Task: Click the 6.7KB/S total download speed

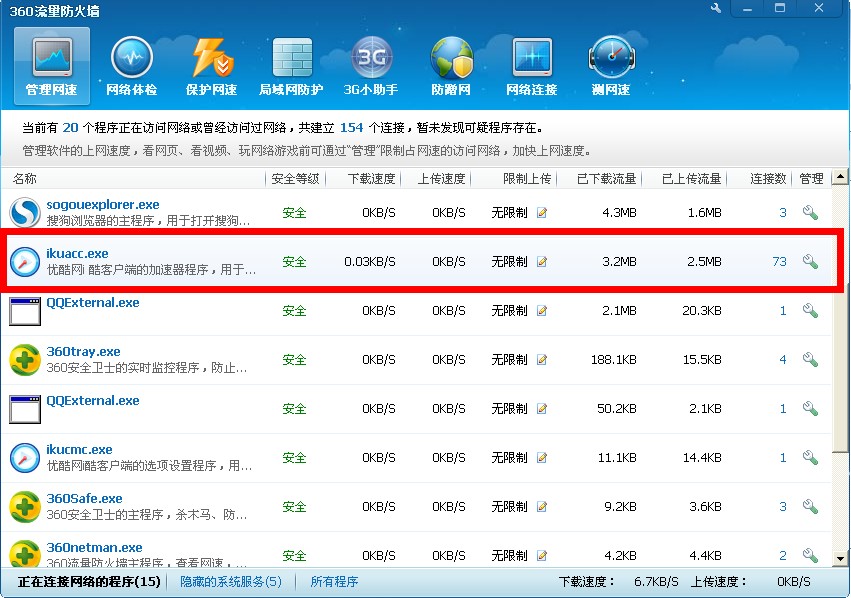Action: (x=656, y=582)
